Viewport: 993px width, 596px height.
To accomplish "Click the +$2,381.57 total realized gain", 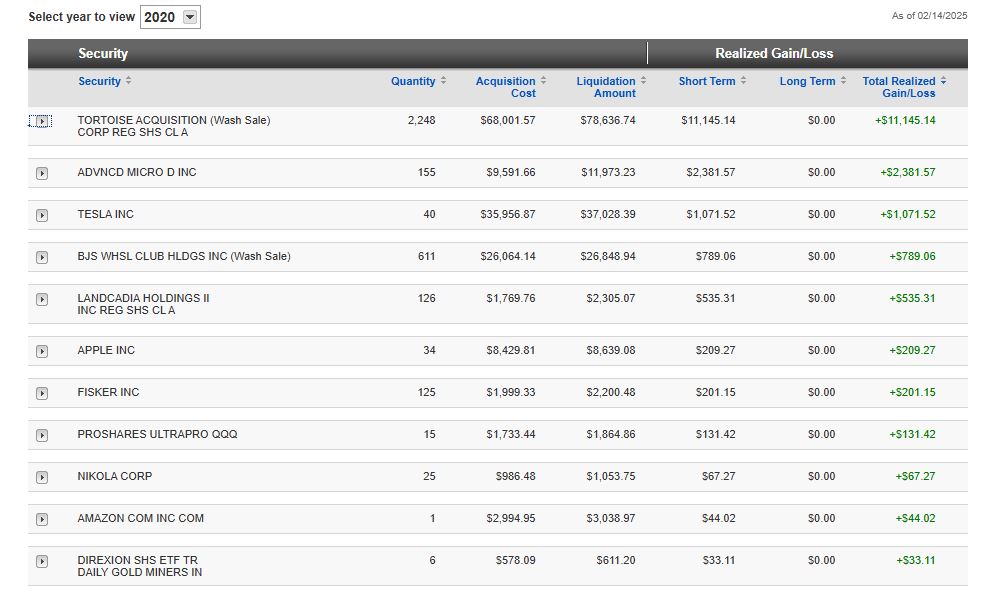I will (908, 172).
